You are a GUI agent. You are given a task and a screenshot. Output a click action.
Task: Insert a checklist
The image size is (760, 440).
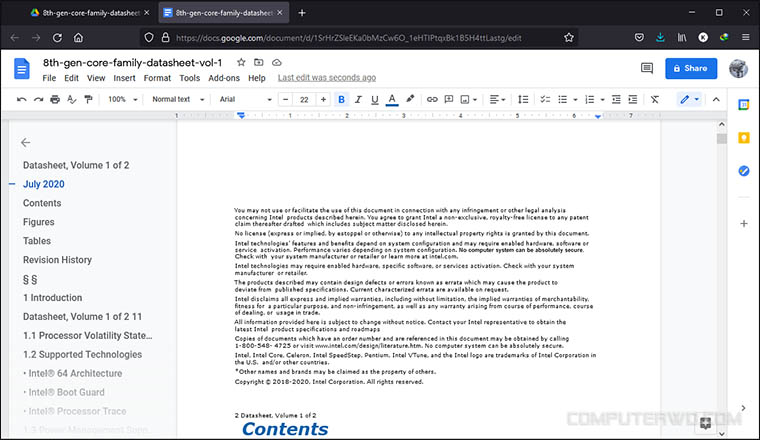point(545,99)
